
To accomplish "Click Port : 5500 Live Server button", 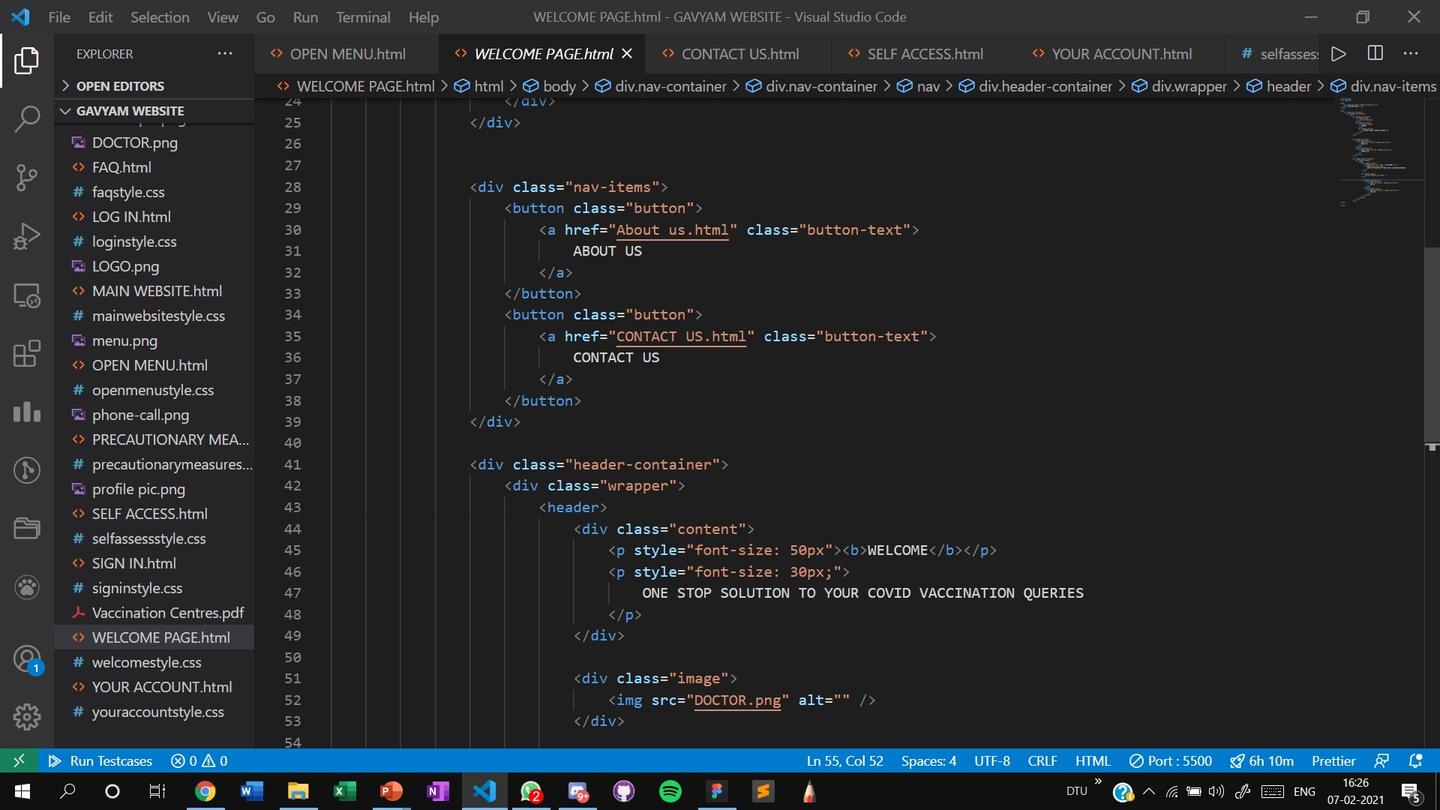I will 1170,761.
